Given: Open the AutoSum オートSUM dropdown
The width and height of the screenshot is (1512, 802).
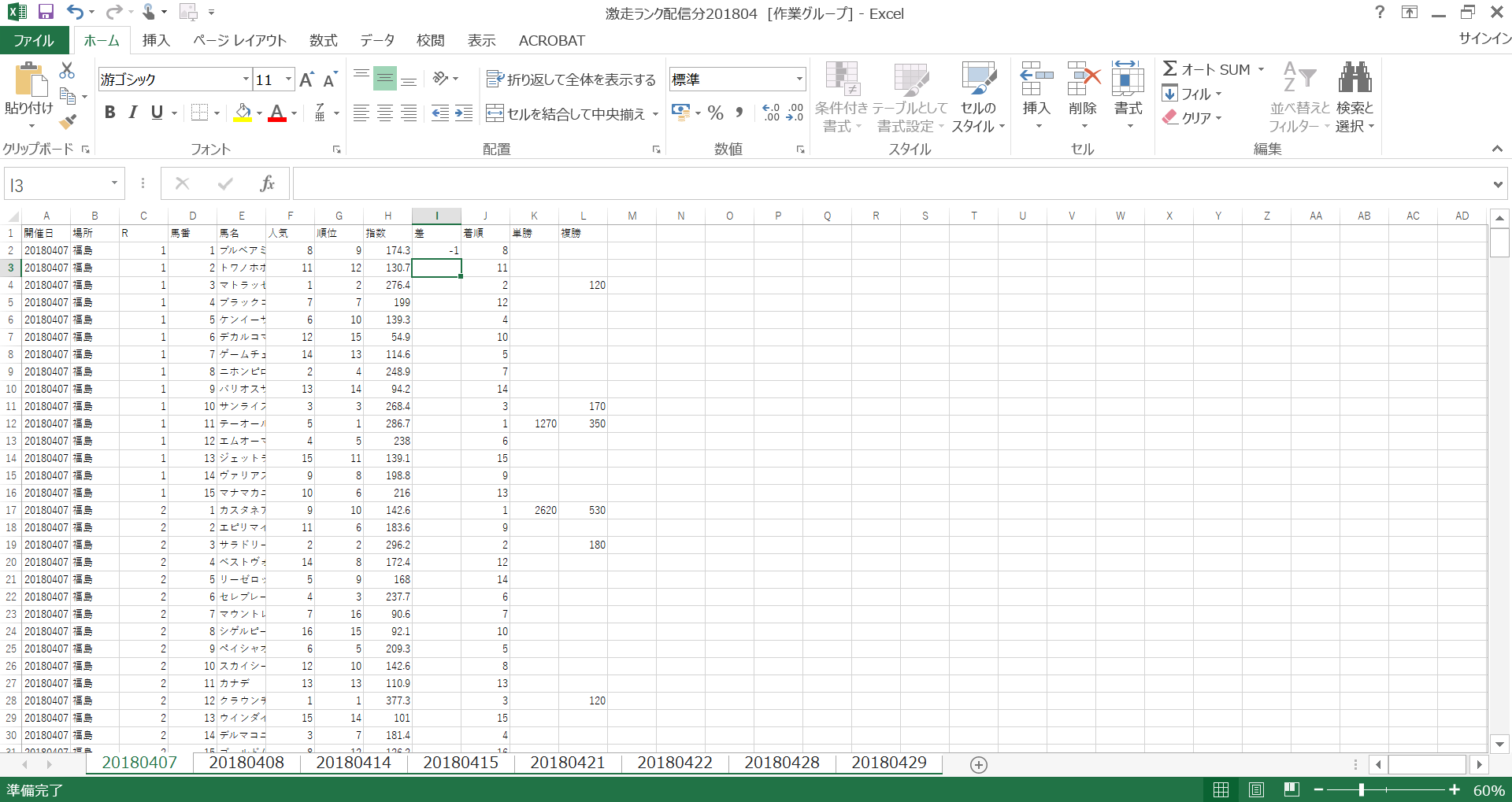Looking at the screenshot, I should pyautogui.click(x=1261, y=69).
